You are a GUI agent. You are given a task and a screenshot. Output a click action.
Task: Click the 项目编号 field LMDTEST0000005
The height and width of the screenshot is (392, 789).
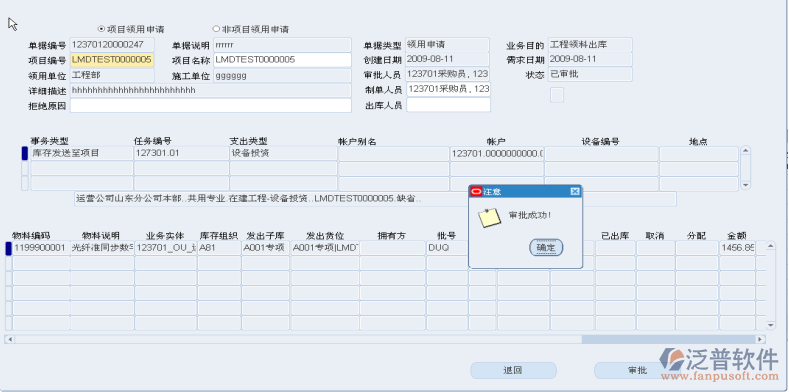112,60
